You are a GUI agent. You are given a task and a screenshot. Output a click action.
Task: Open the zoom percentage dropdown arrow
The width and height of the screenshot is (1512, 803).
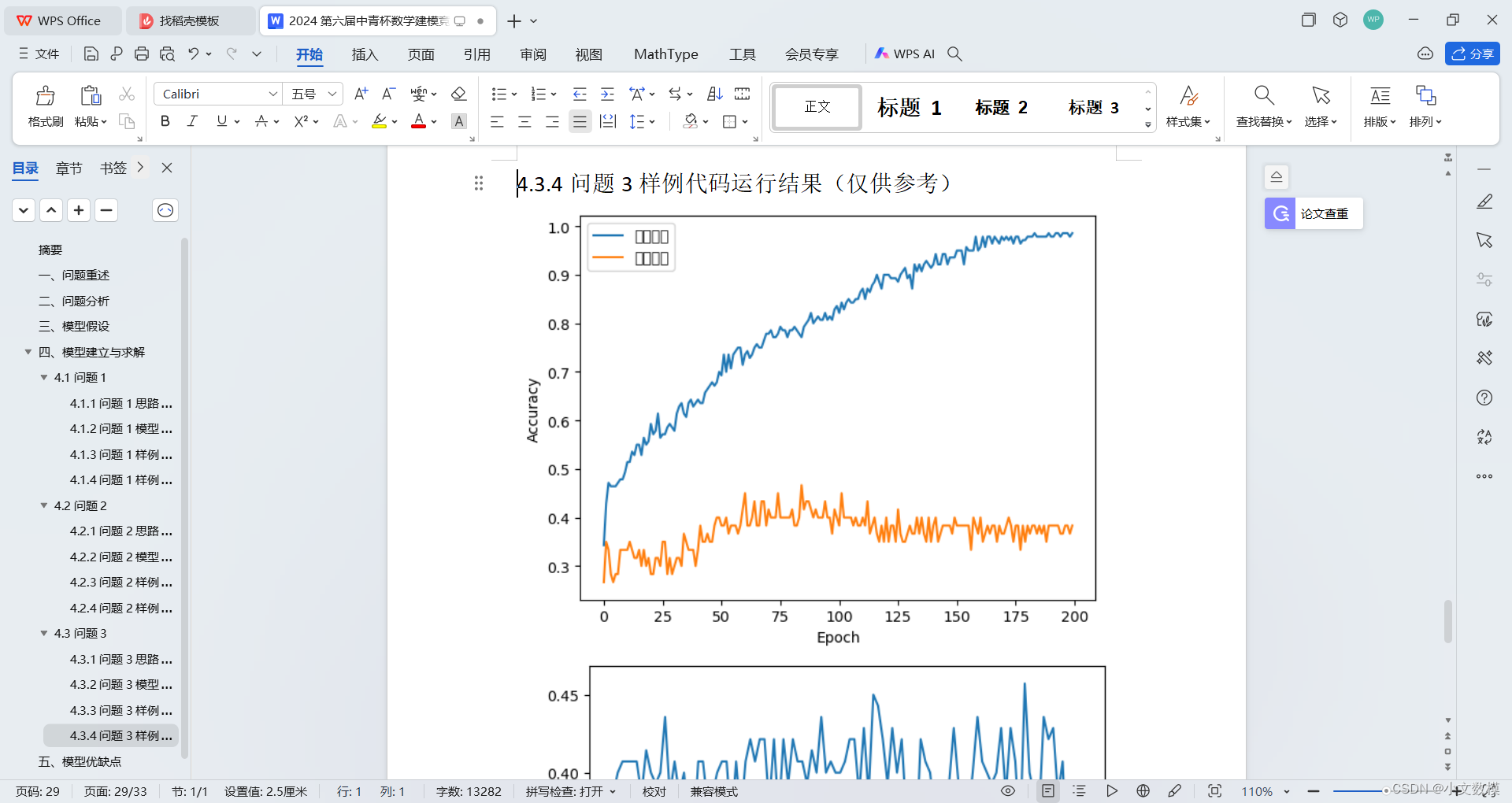click(1287, 792)
